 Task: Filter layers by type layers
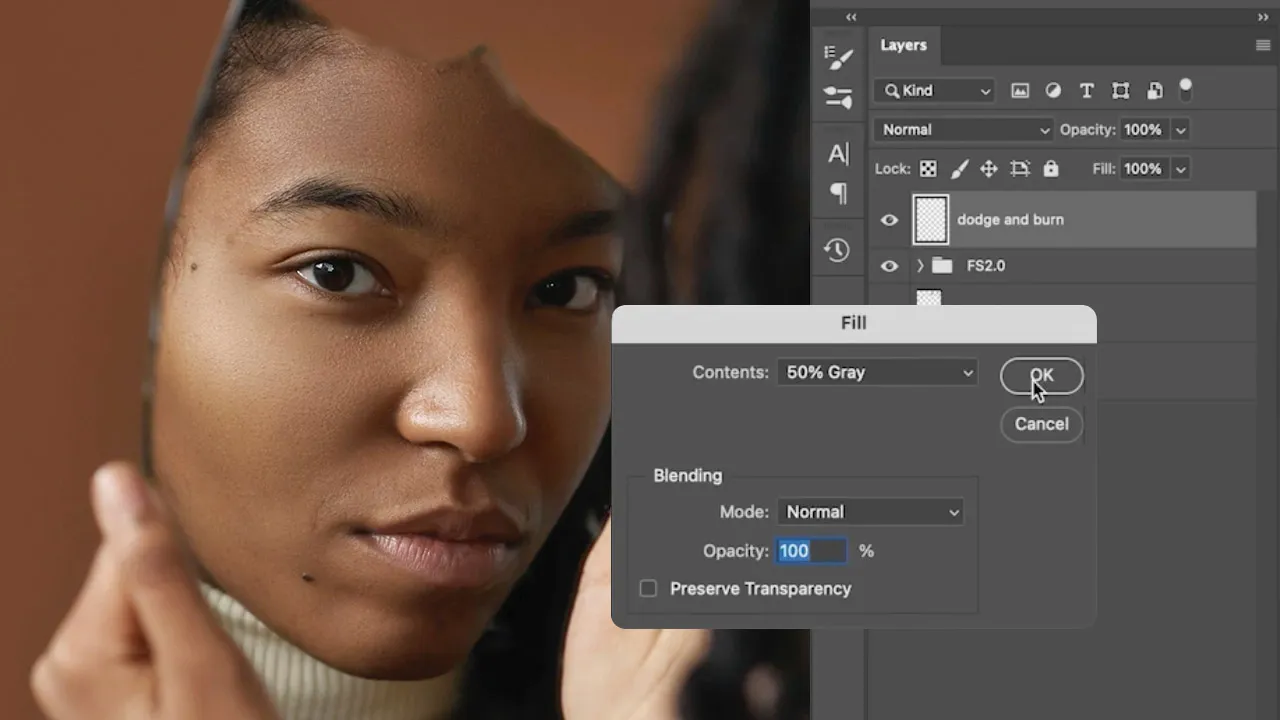pos(1087,91)
